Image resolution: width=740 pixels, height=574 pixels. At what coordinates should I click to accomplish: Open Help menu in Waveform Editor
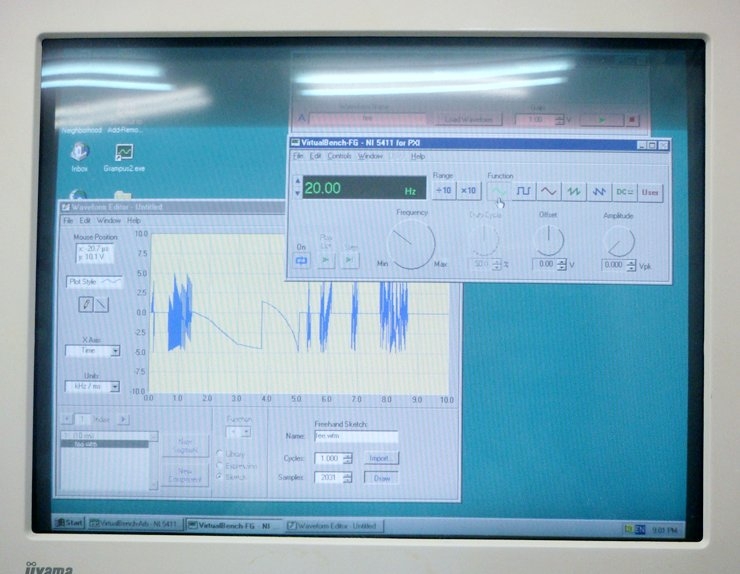(134, 220)
